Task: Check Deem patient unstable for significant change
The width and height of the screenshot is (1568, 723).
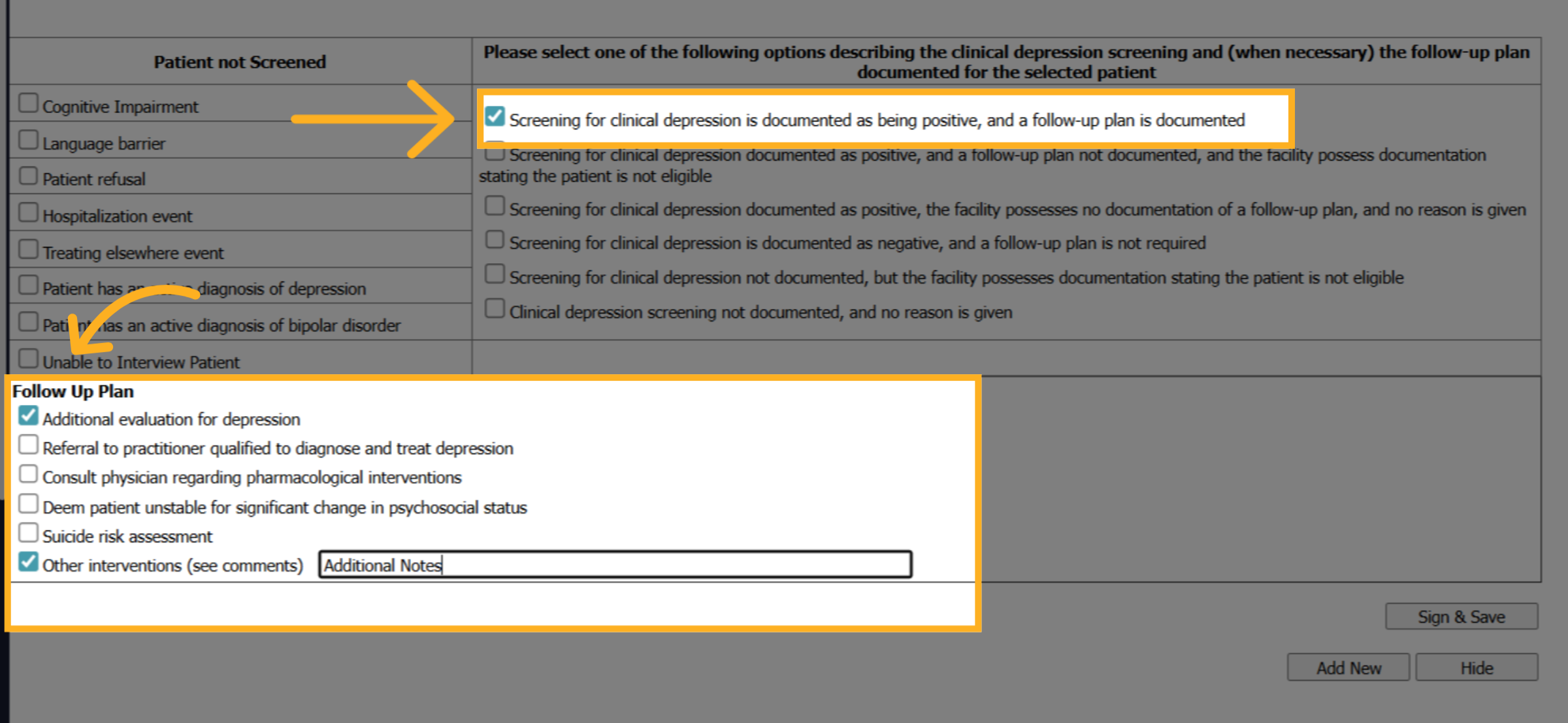Action: (28, 504)
